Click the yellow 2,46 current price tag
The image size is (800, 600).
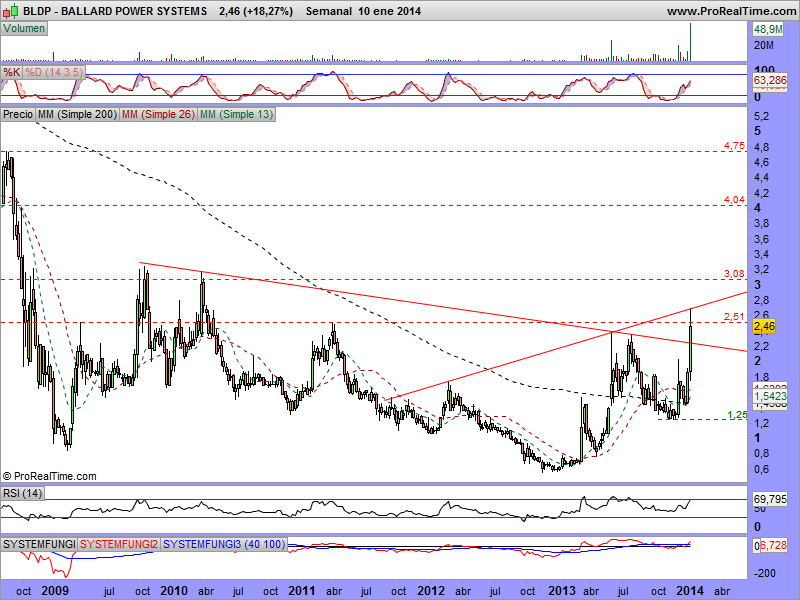tap(764, 326)
